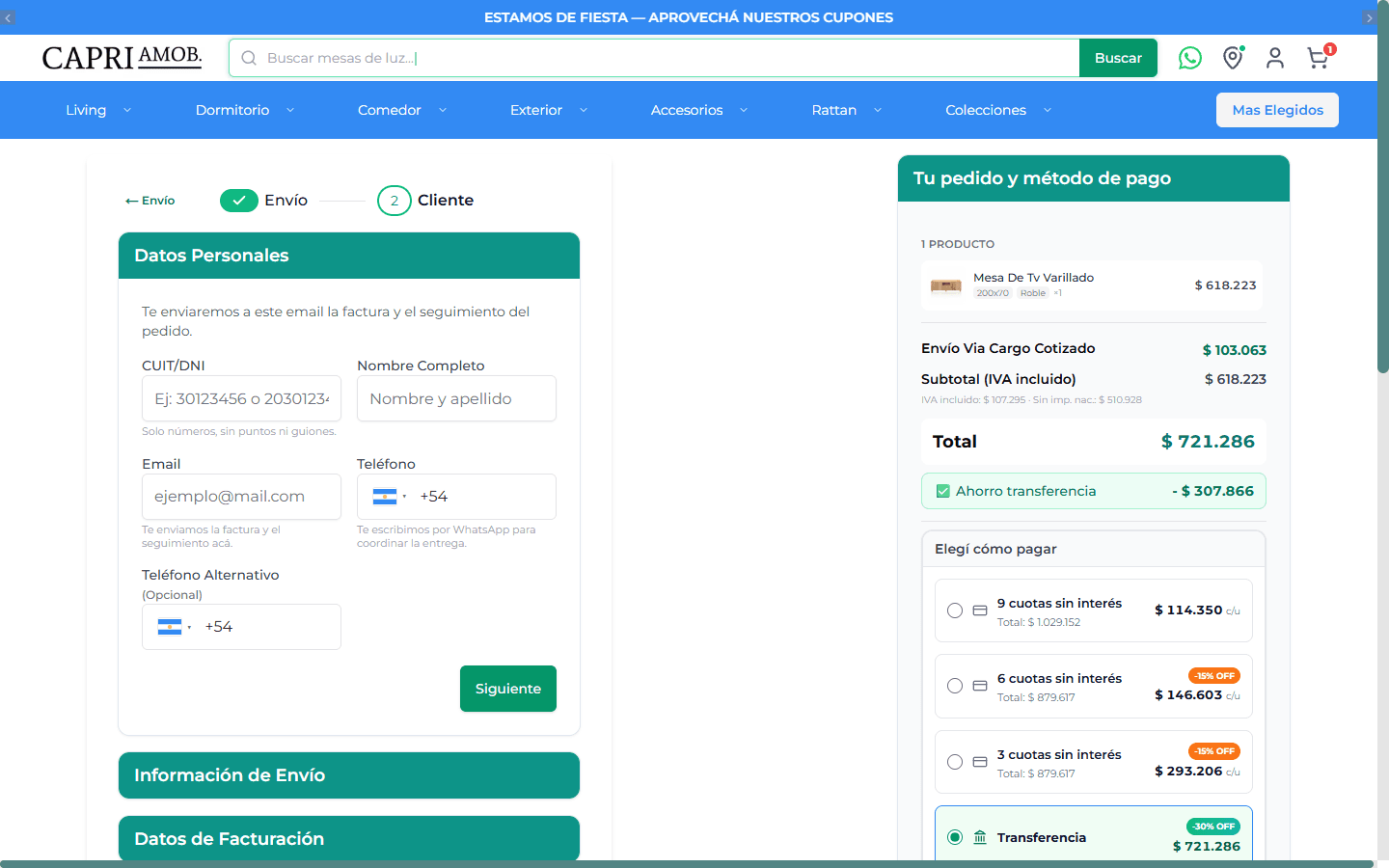Select the Transferencia payment radio
1389x868 pixels.
click(x=955, y=837)
